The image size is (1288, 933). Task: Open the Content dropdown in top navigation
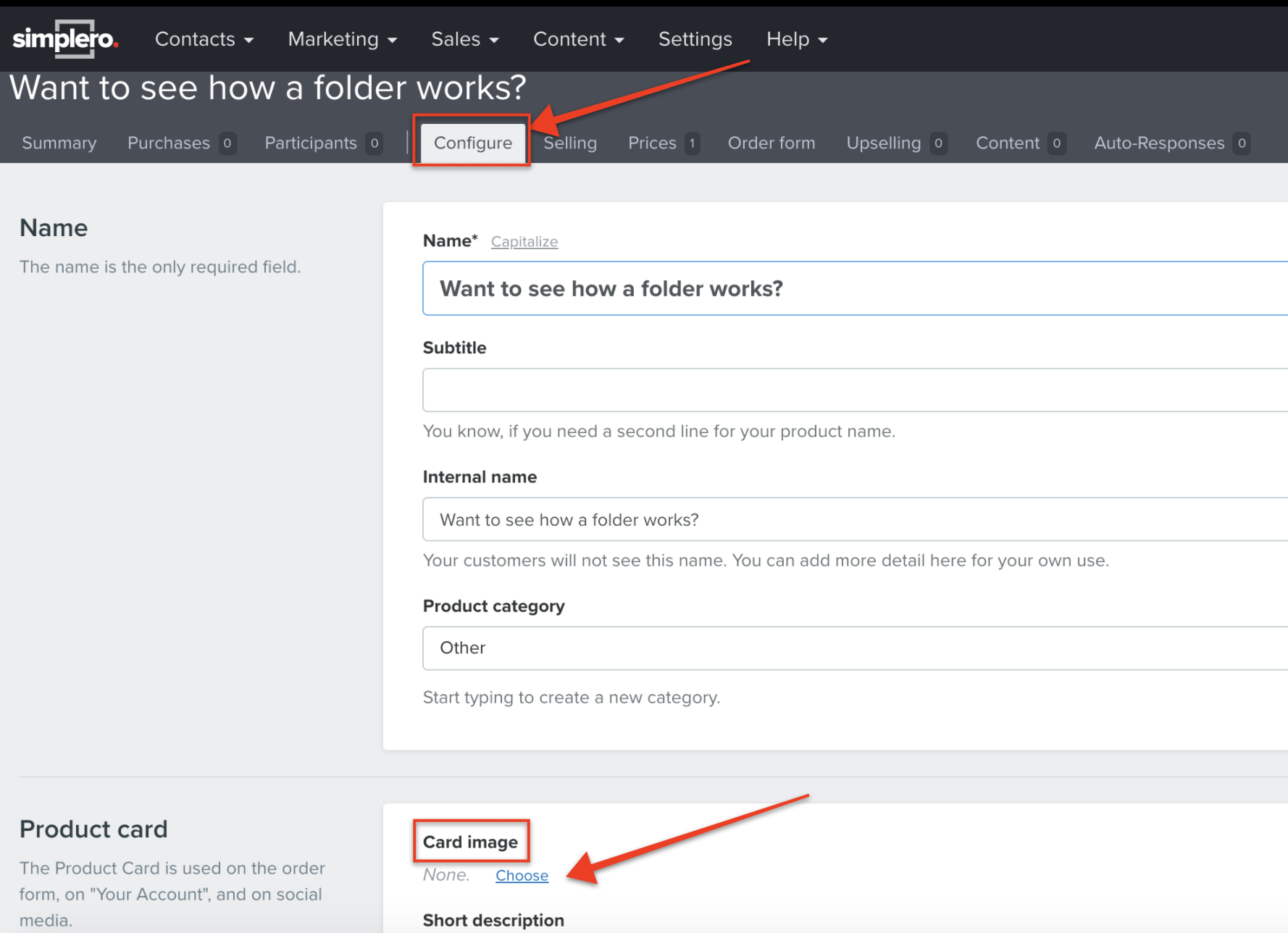(579, 39)
